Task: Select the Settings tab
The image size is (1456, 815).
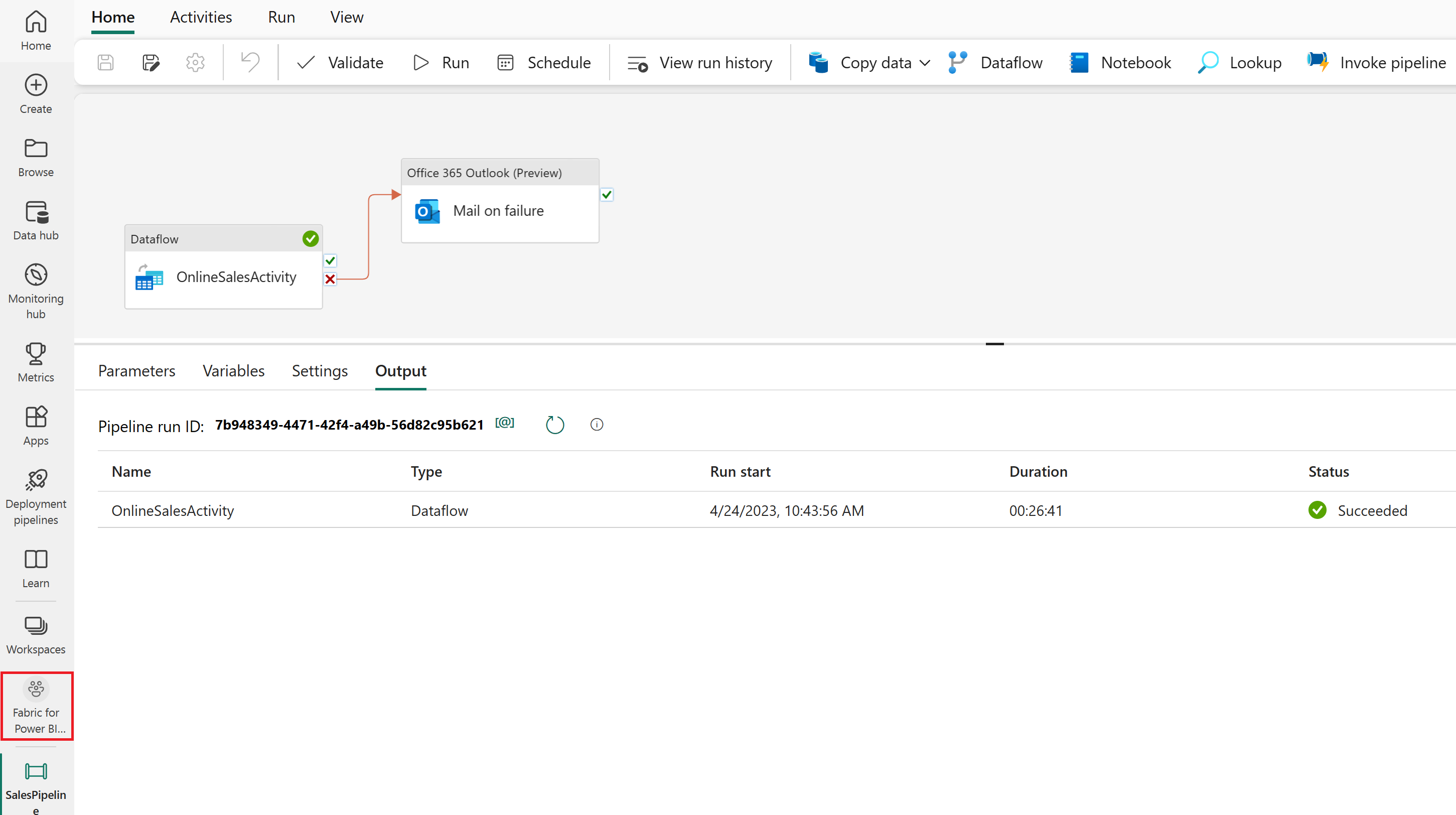Action: point(320,370)
